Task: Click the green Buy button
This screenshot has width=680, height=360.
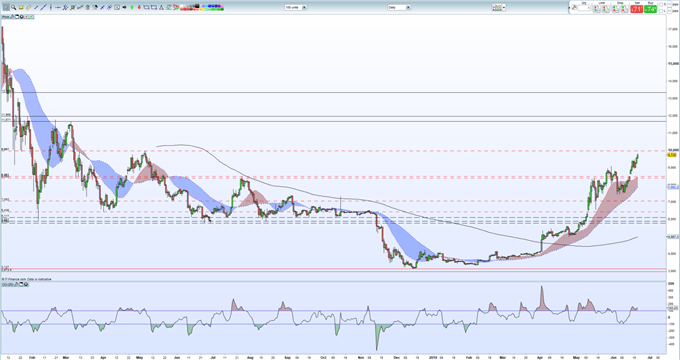Action: coord(650,9)
